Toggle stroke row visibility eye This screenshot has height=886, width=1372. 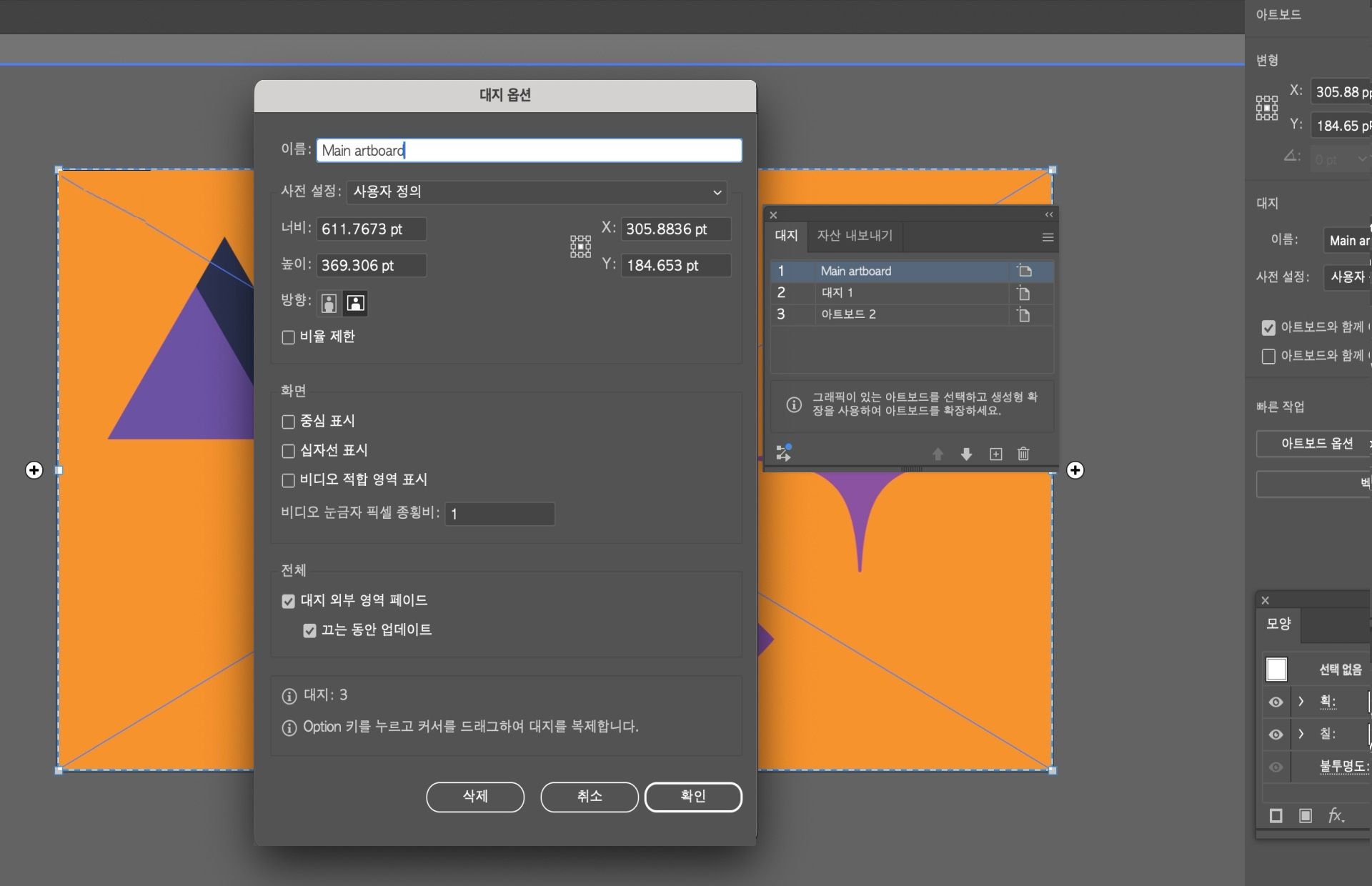(x=1276, y=702)
